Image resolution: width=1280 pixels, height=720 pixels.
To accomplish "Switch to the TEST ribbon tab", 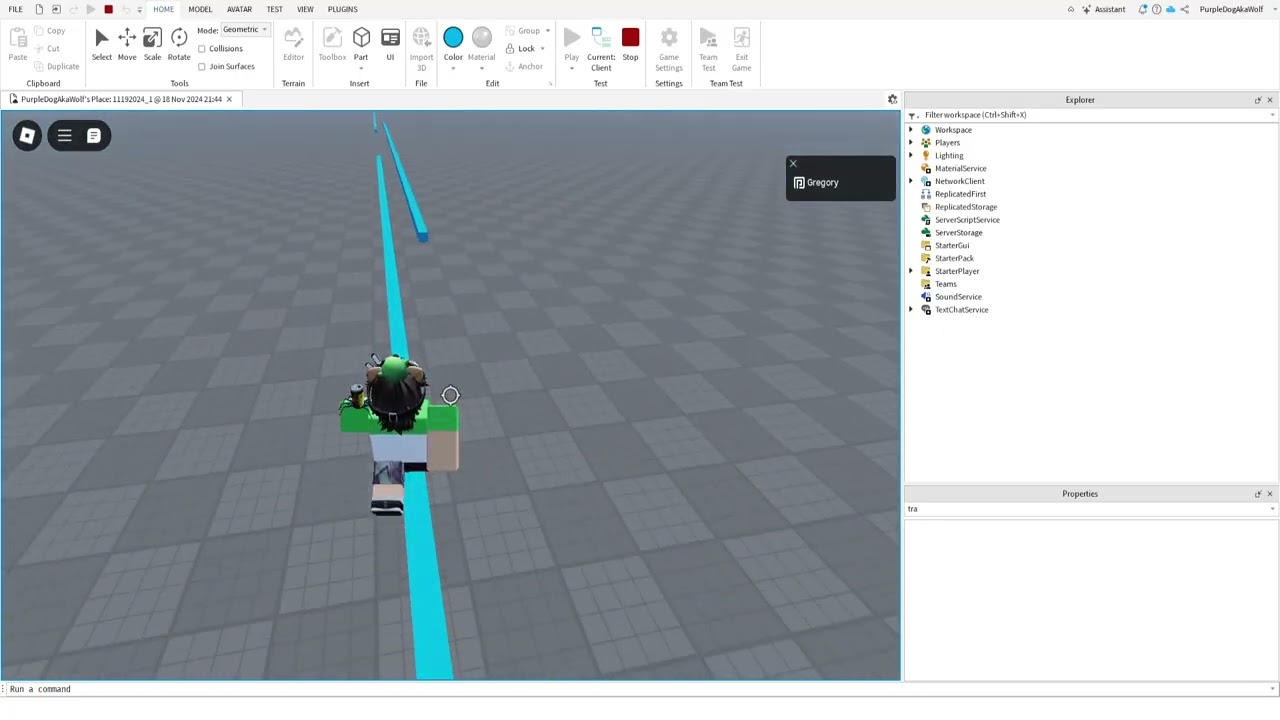I will click(274, 9).
